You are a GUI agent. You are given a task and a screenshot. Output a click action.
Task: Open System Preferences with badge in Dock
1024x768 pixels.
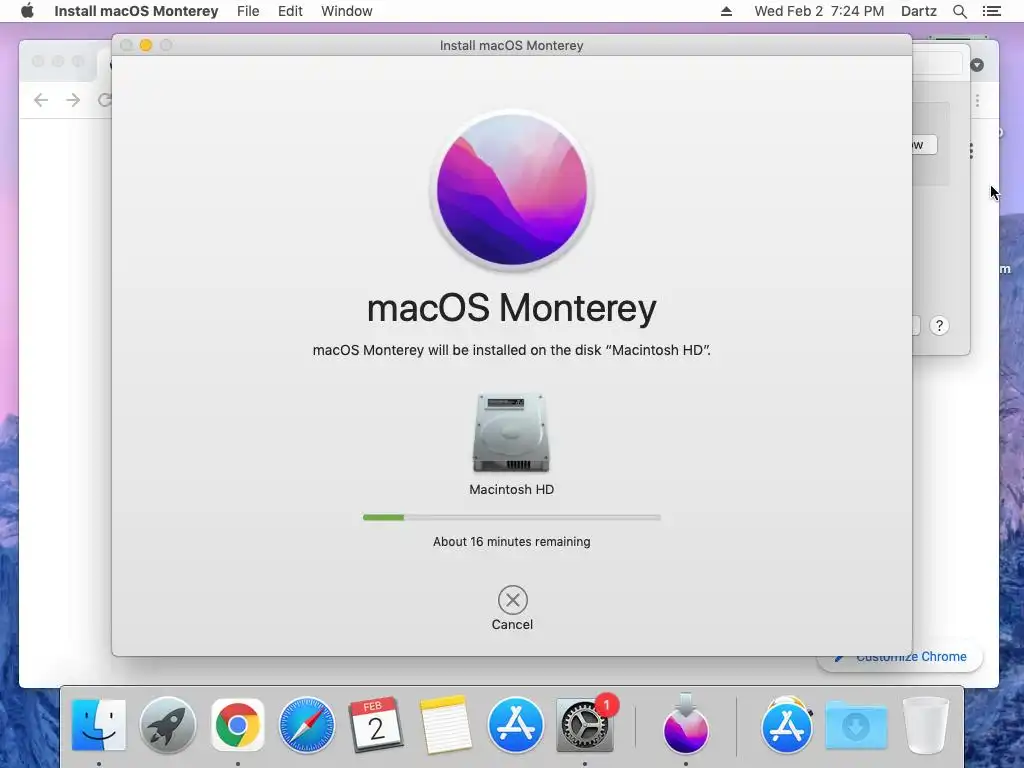(x=584, y=725)
